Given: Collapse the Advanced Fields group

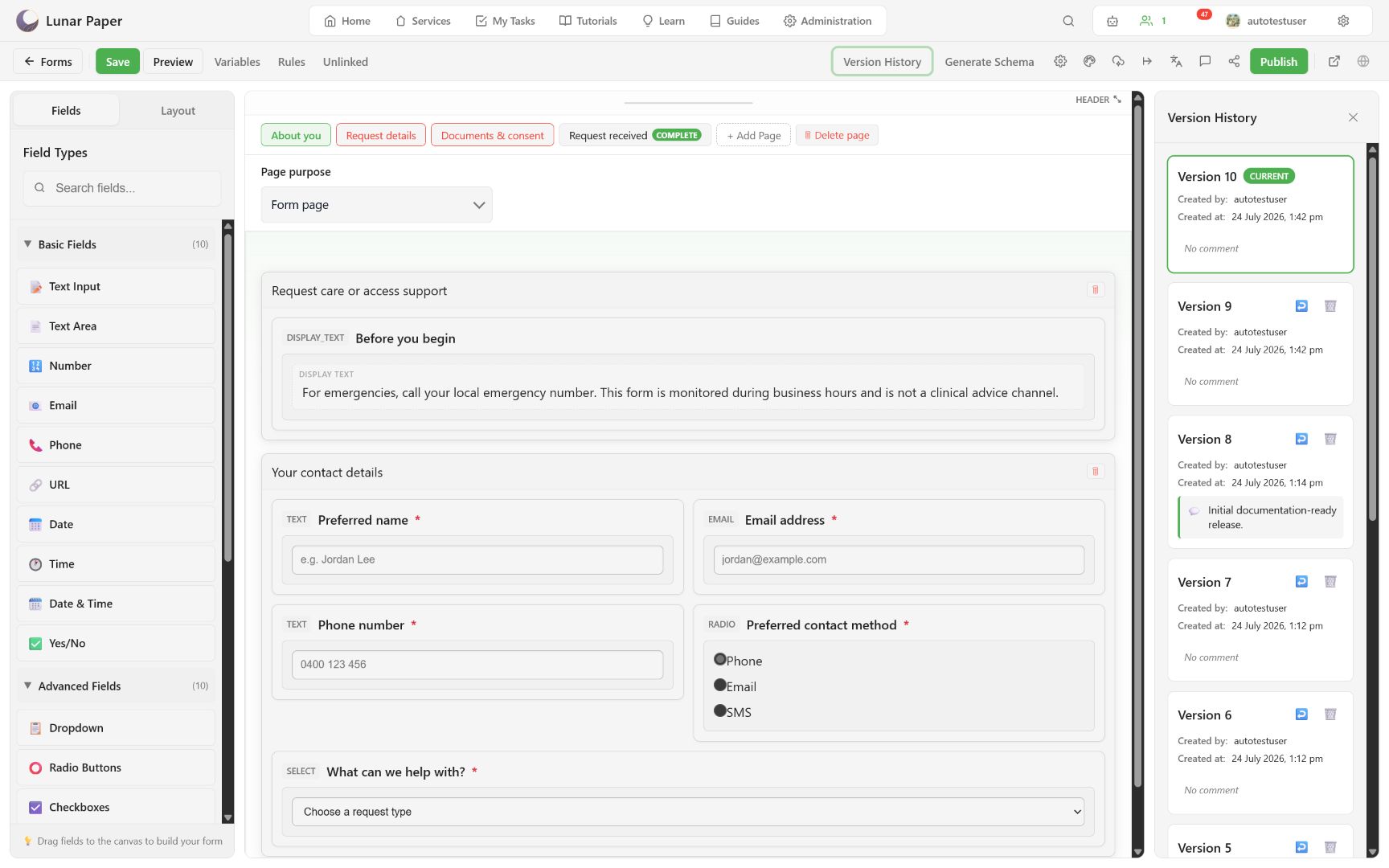Looking at the screenshot, I should pyautogui.click(x=116, y=686).
